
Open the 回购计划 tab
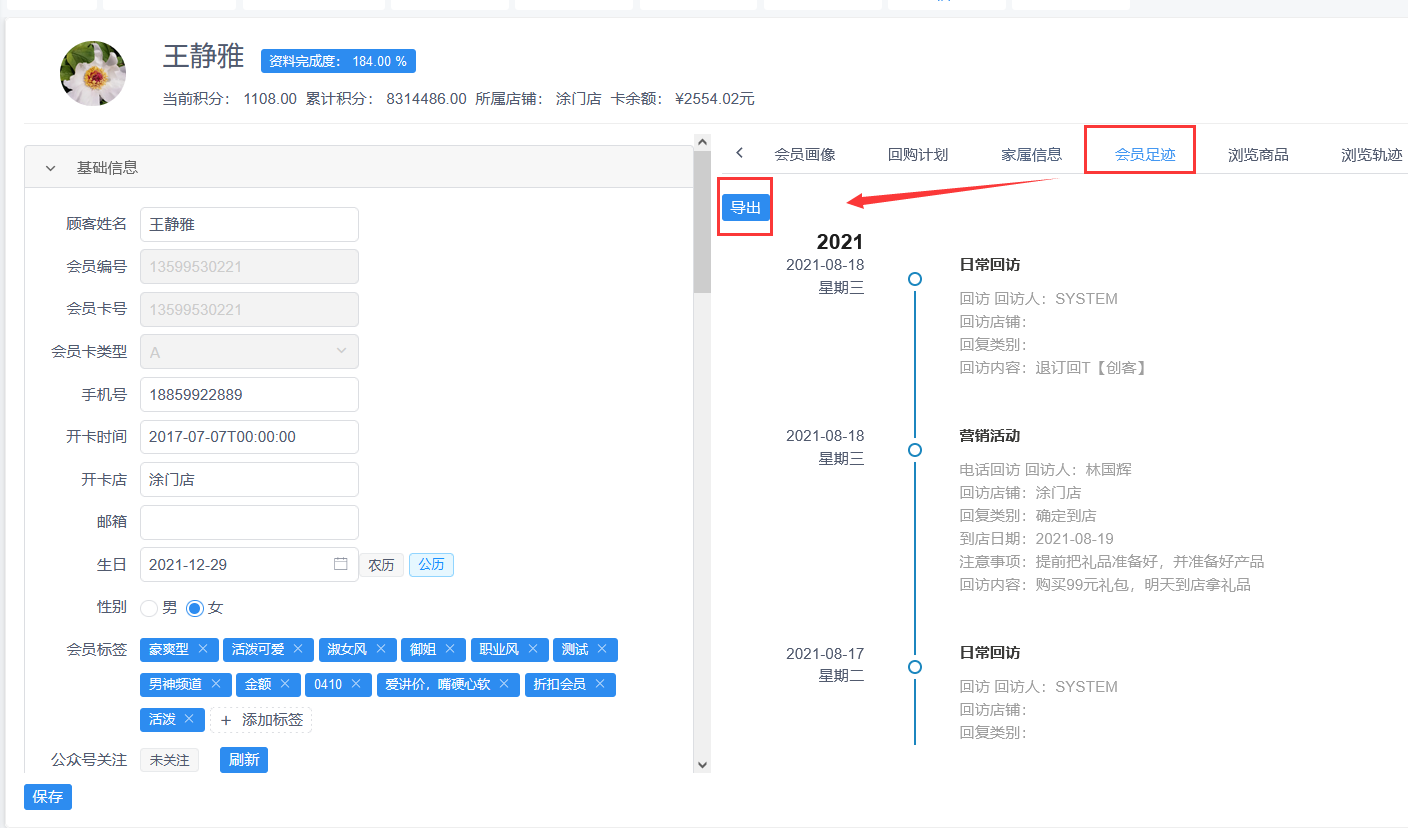pyautogui.click(x=918, y=154)
